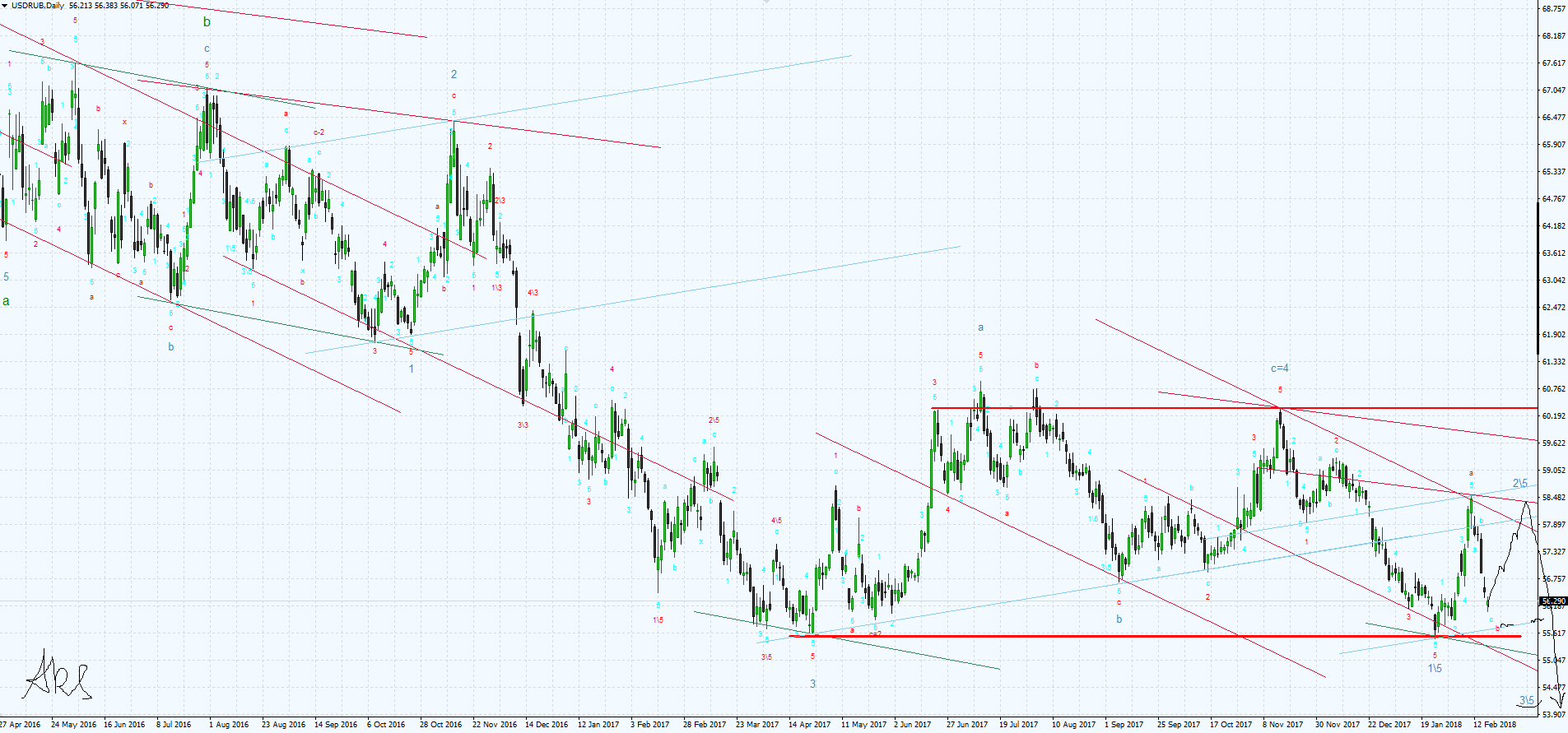Click the 16 Jun 2016 date label
1568x733 pixels.
(x=126, y=725)
